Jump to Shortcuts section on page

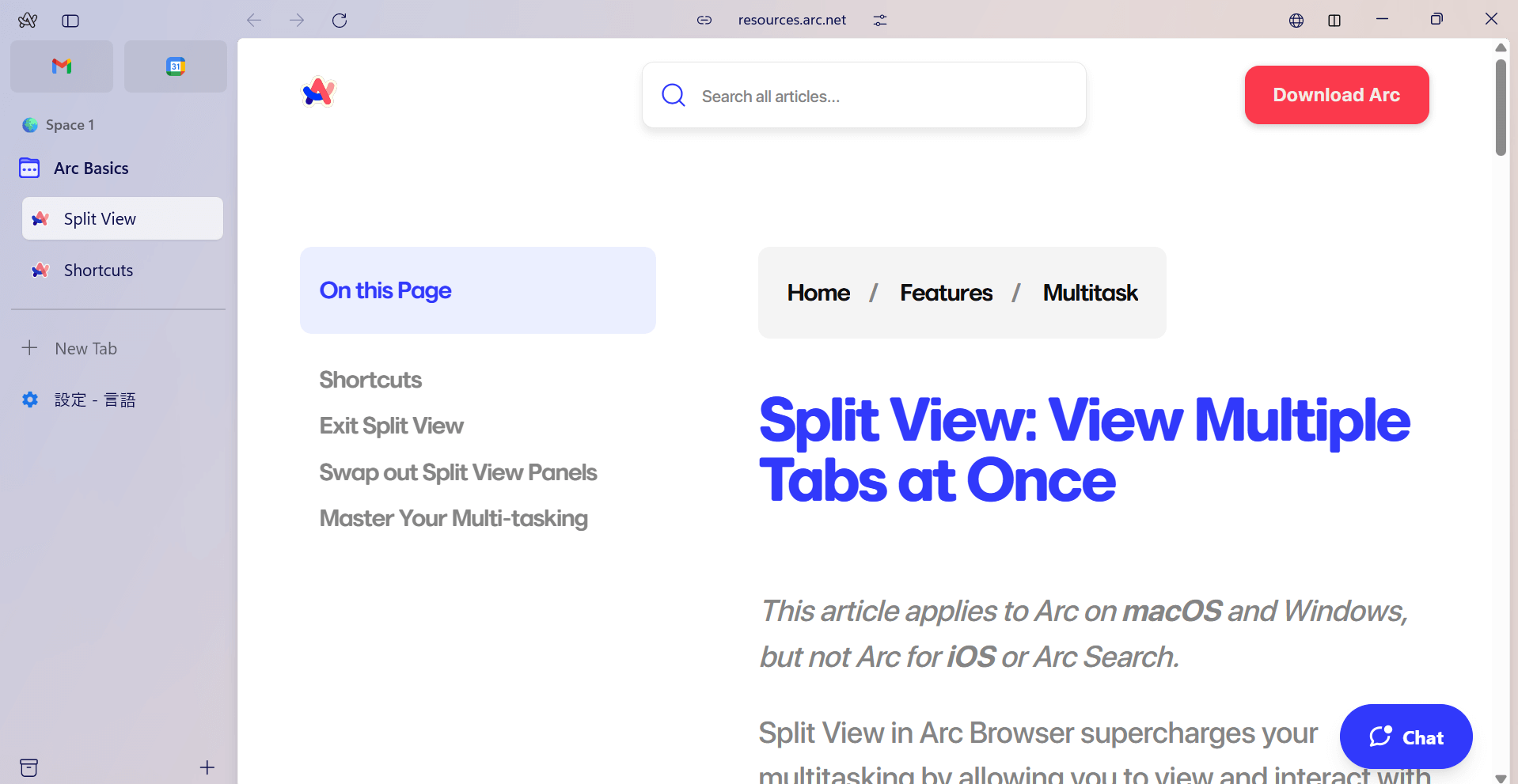(370, 380)
